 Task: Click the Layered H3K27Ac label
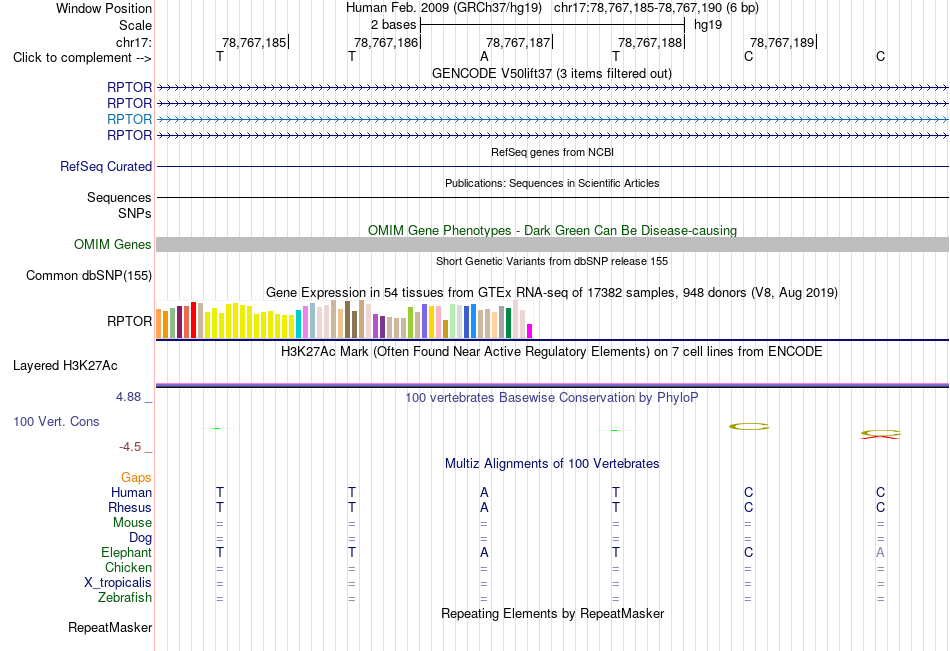coord(65,366)
